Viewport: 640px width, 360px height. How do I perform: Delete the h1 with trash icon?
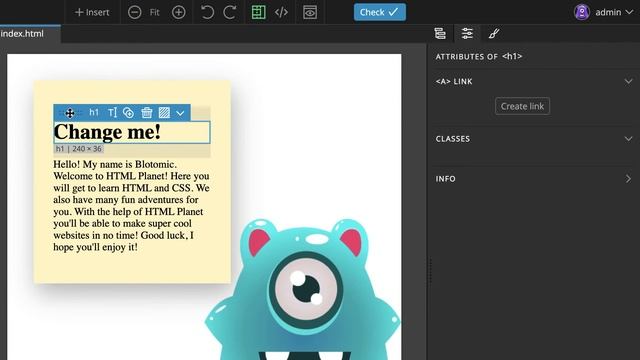(x=147, y=113)
